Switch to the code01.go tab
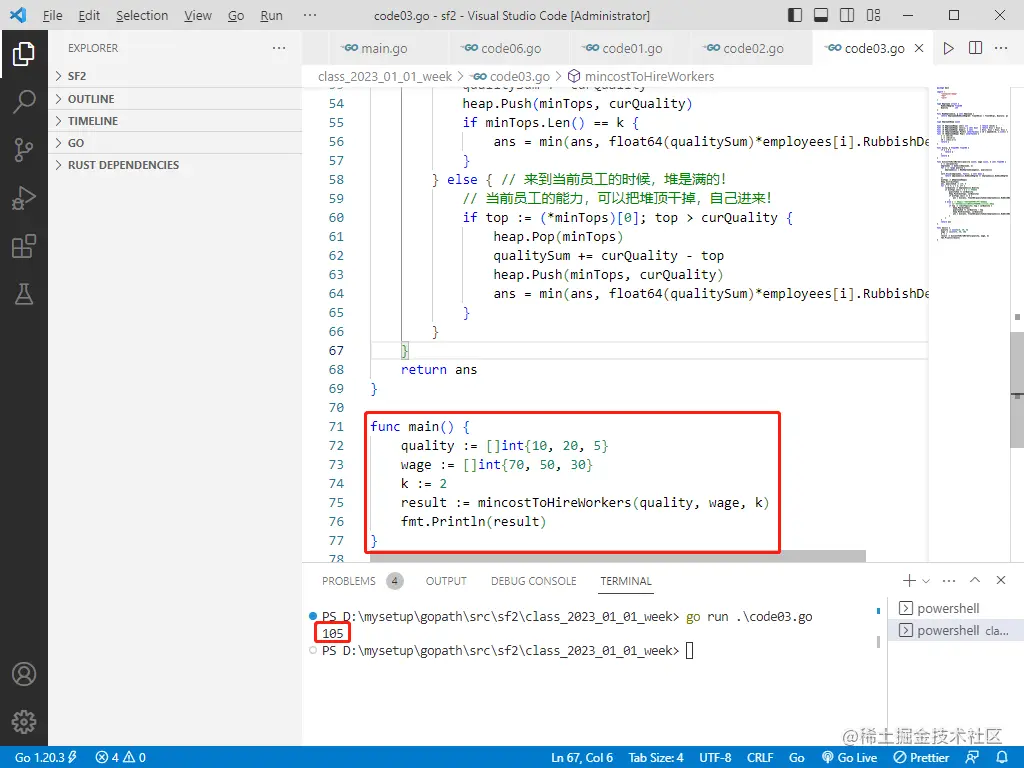 pos(632,48)
